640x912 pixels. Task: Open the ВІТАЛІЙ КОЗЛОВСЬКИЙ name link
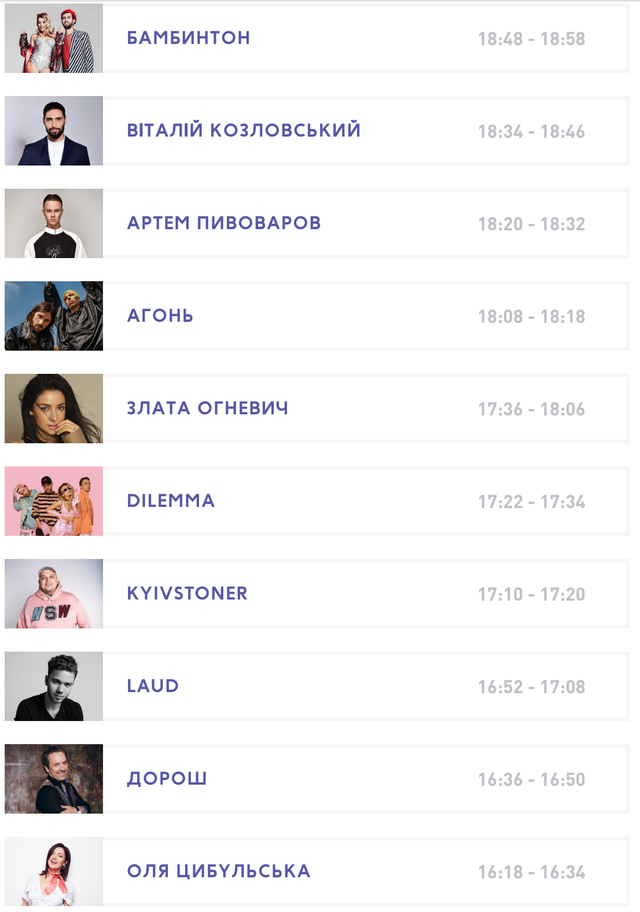243,131
